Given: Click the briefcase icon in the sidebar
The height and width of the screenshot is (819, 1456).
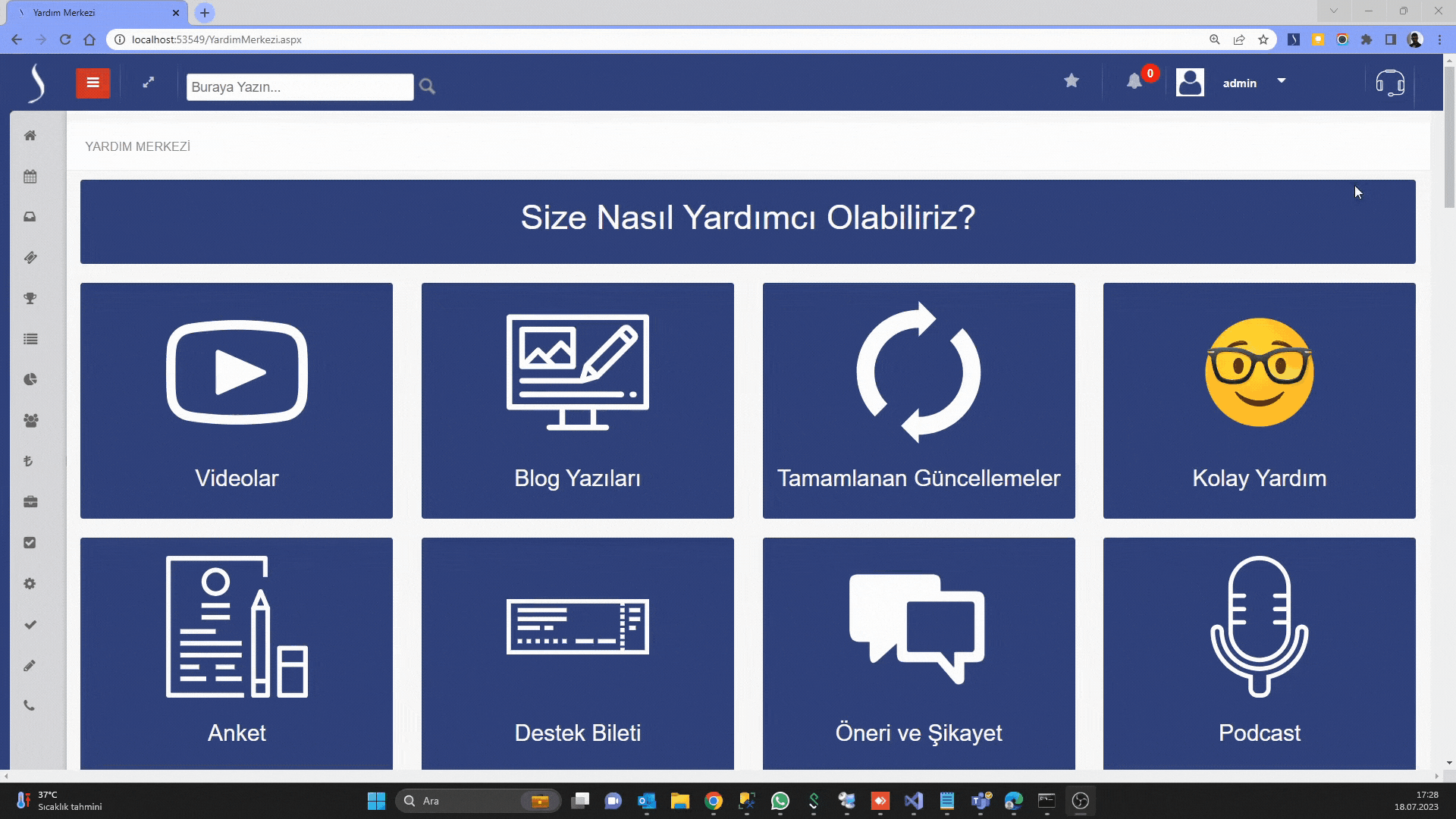Looking at the screenshot, I should (x=30, y=502).
